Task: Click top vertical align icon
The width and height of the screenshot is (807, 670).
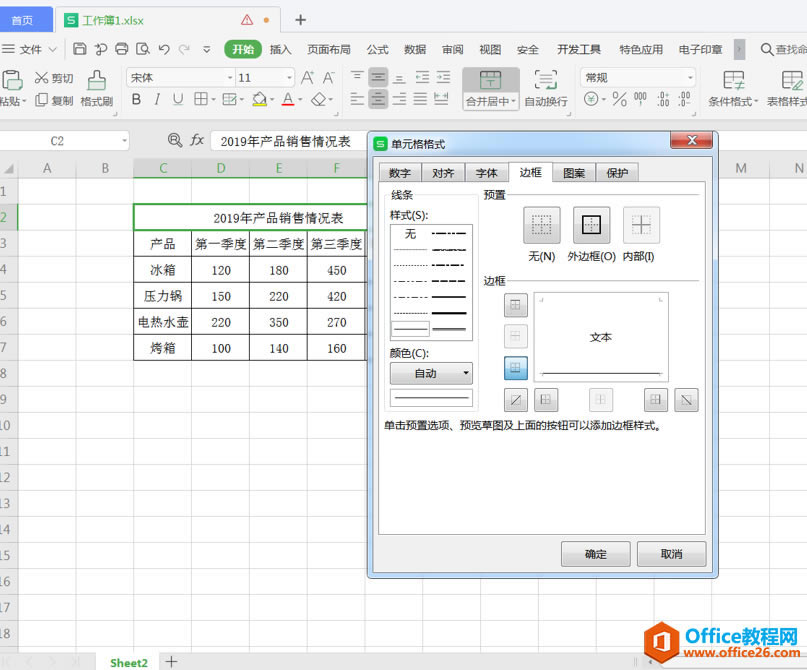Action: pos(357,77)
